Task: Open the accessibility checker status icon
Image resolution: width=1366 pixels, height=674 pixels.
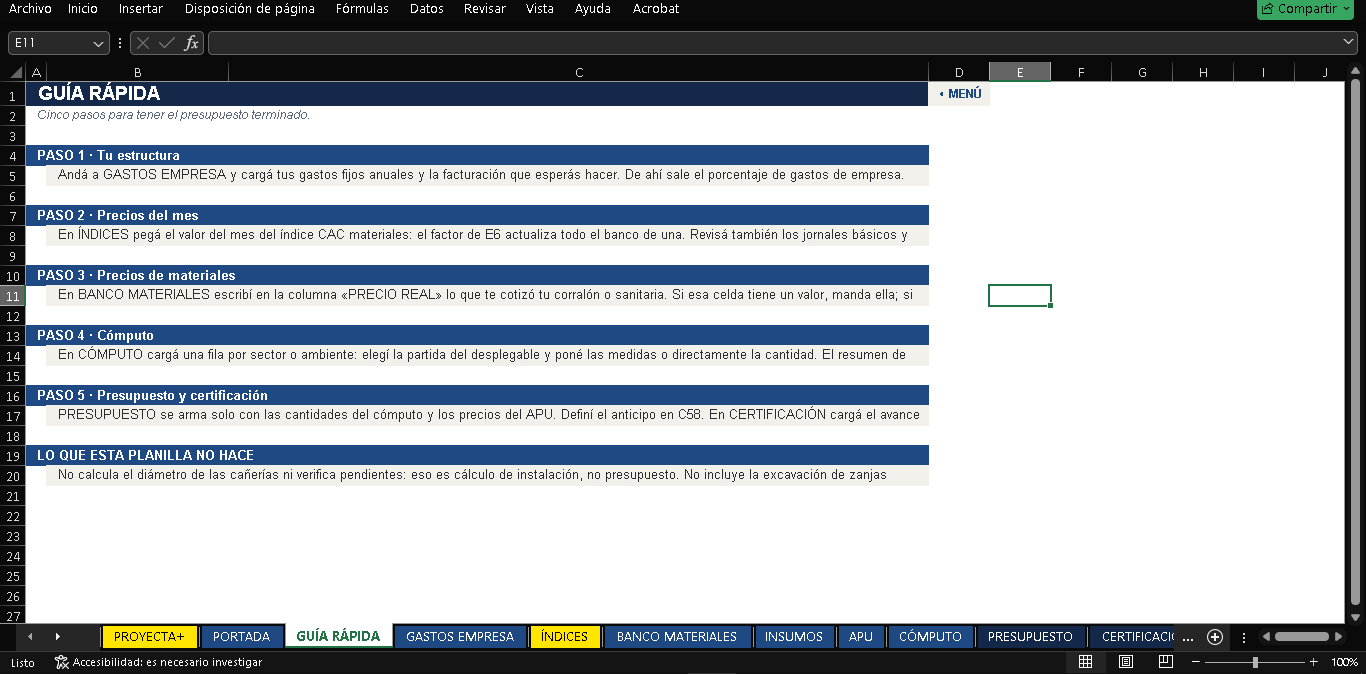Action: 61,662
